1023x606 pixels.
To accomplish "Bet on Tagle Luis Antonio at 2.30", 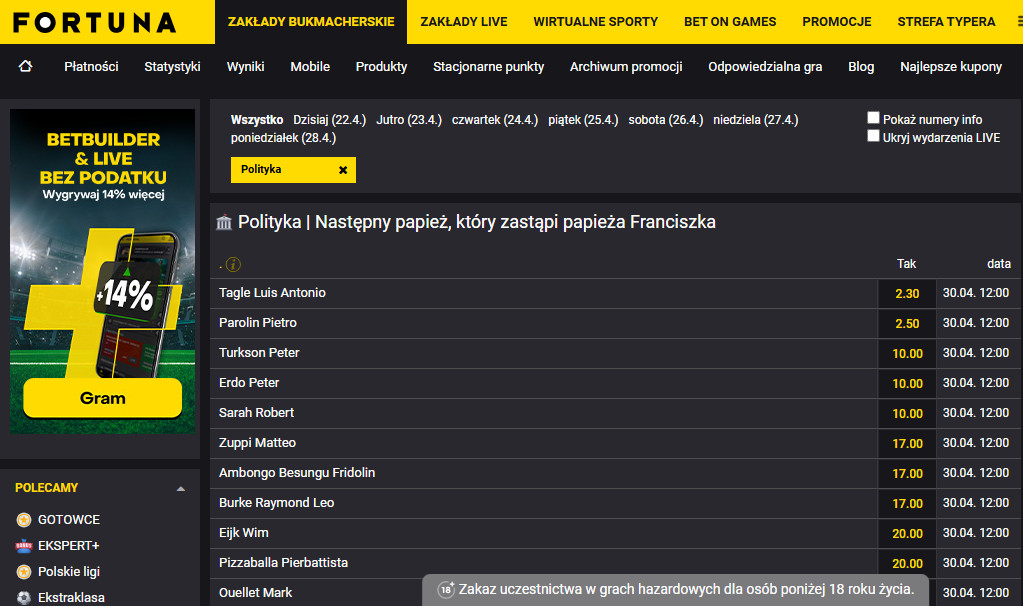I will tap(907, 294).
